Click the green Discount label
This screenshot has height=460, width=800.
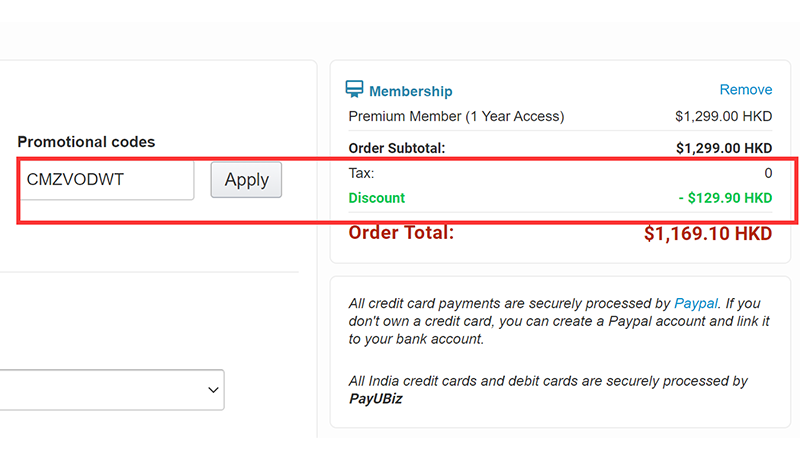(376, 198)
